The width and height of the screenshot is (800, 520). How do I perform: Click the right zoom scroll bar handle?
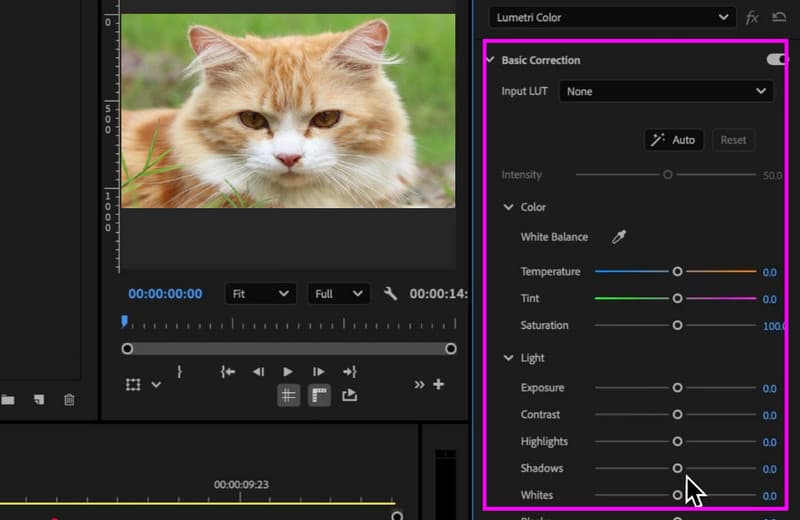pyautogui.click(x=451, y=349)
